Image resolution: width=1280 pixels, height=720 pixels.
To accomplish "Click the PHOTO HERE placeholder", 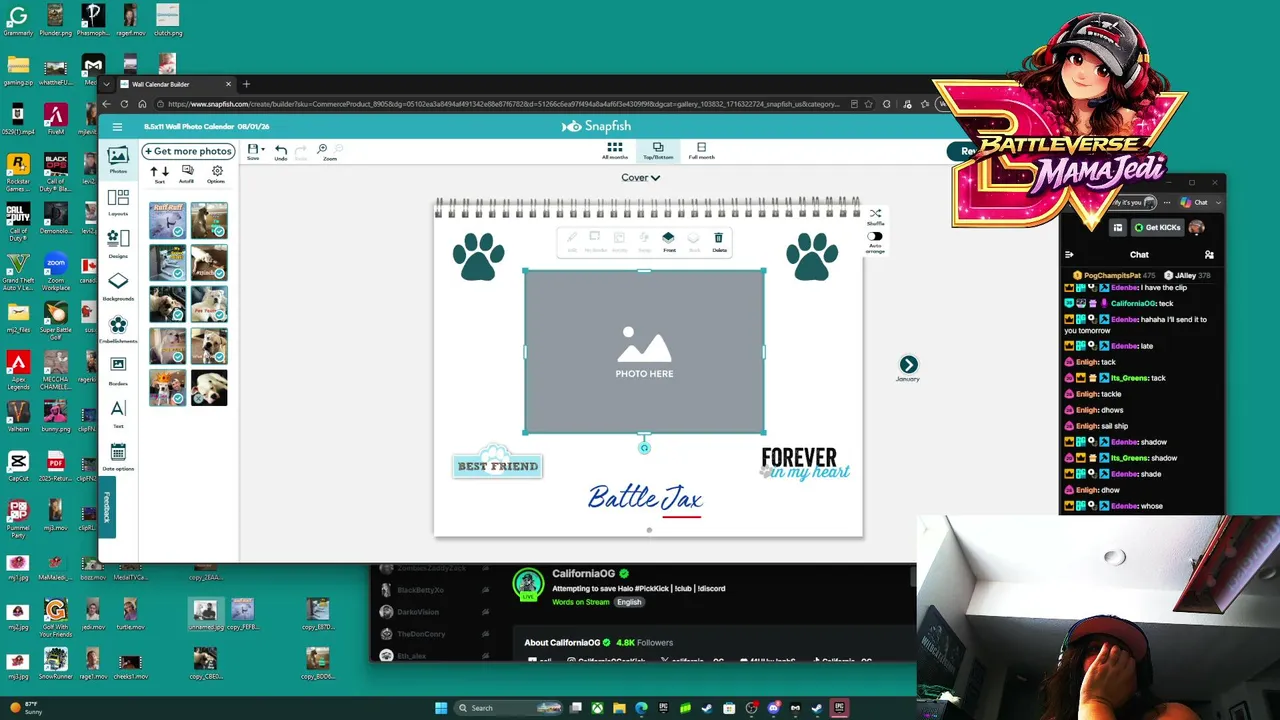I will (x=645, y=352).
